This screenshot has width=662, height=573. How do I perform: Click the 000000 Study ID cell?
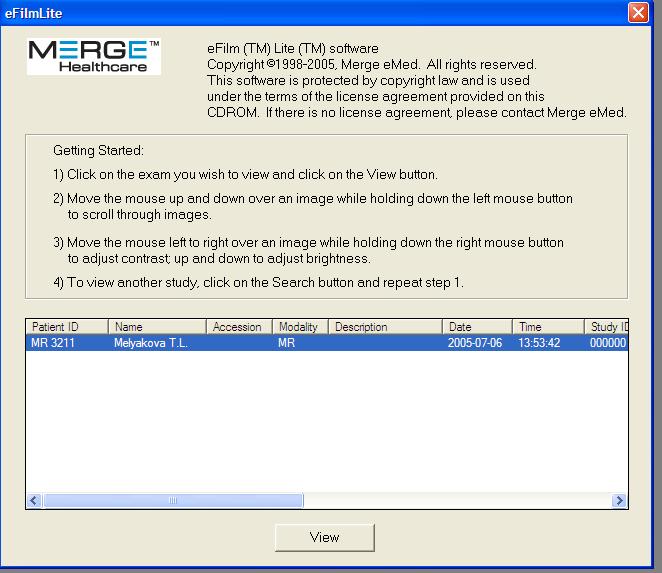608,342
